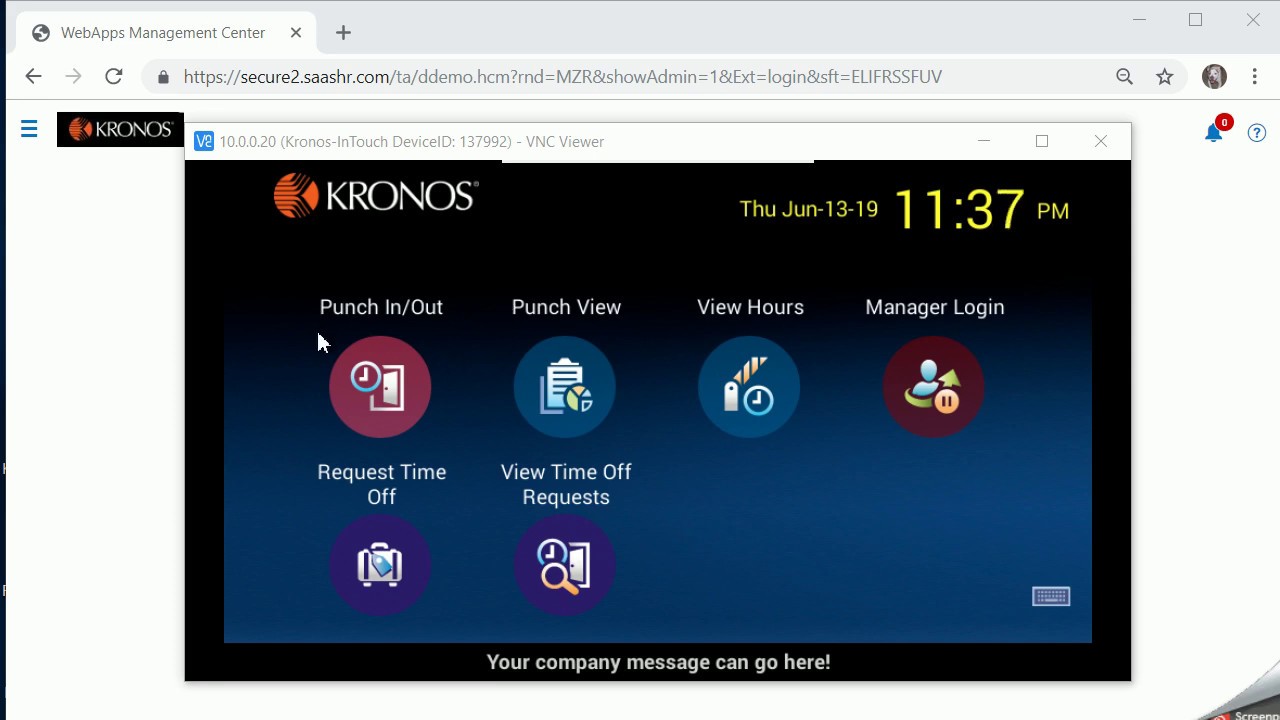Click the Thu Jun-13-19 date text

[x=808, y=209]
